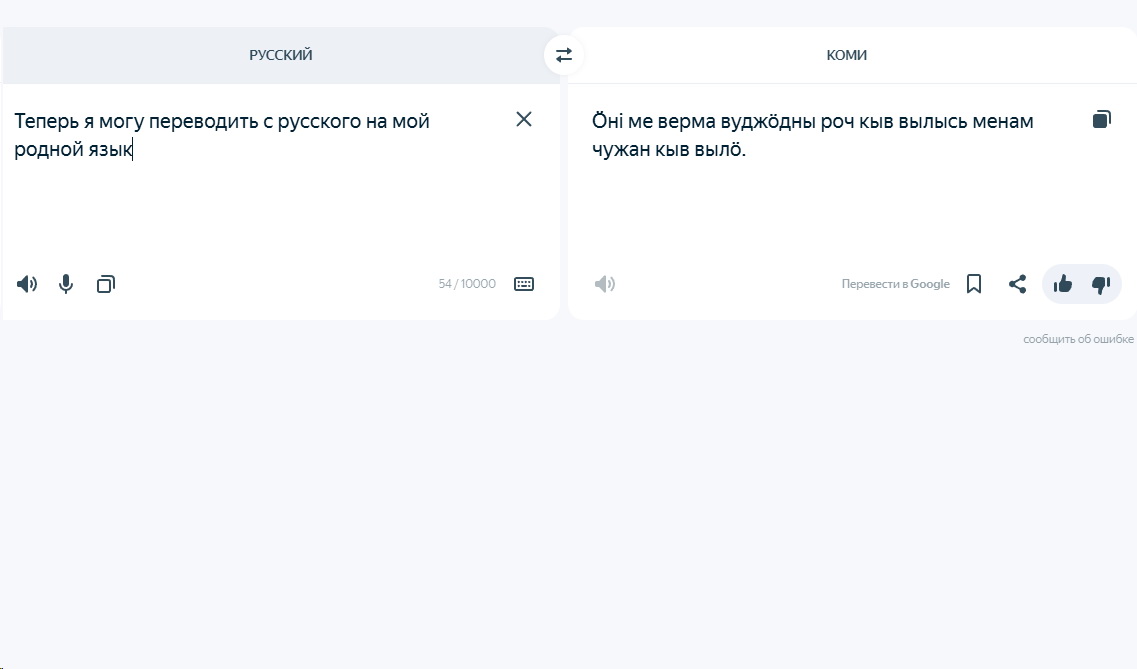Save the translation to bookmarks
This screenshot has height=669, width=1137.
coord(974,284)
